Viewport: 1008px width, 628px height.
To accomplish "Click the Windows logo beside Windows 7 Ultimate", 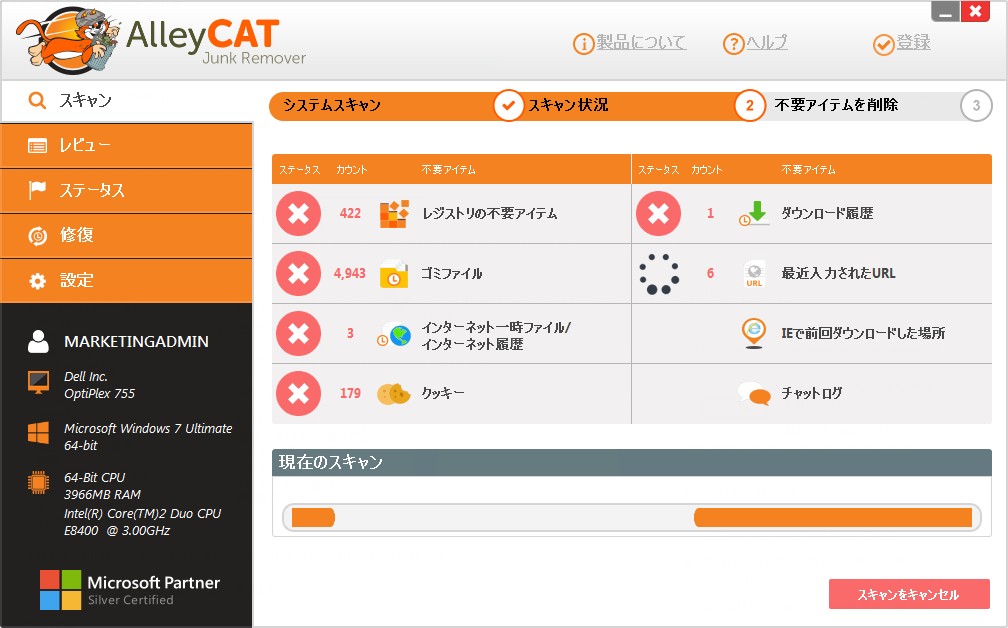I will point(39,433).
